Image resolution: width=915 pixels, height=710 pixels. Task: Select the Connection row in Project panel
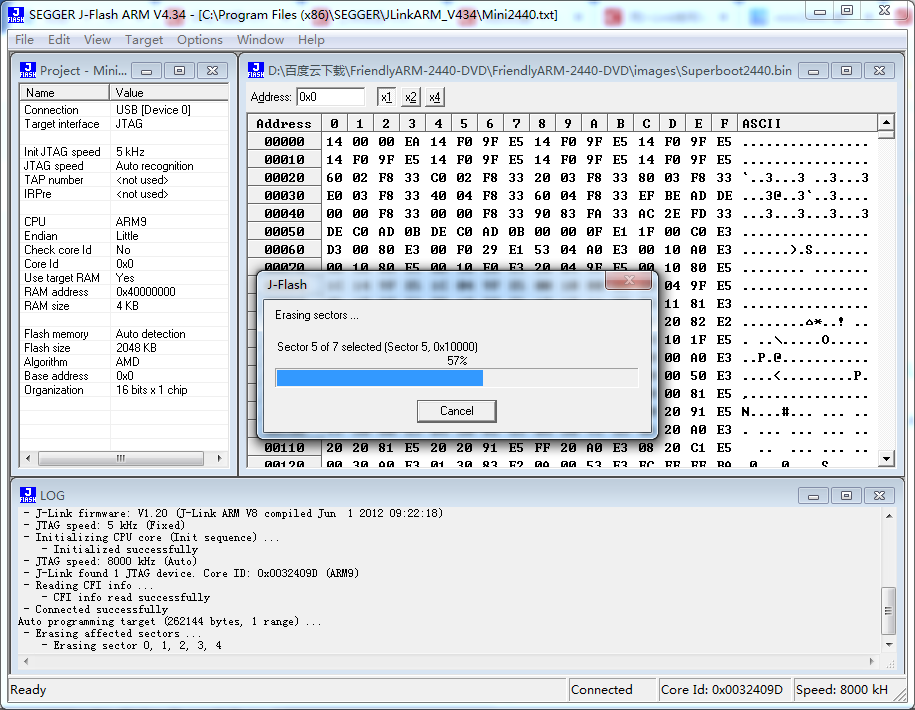(124, 110)
